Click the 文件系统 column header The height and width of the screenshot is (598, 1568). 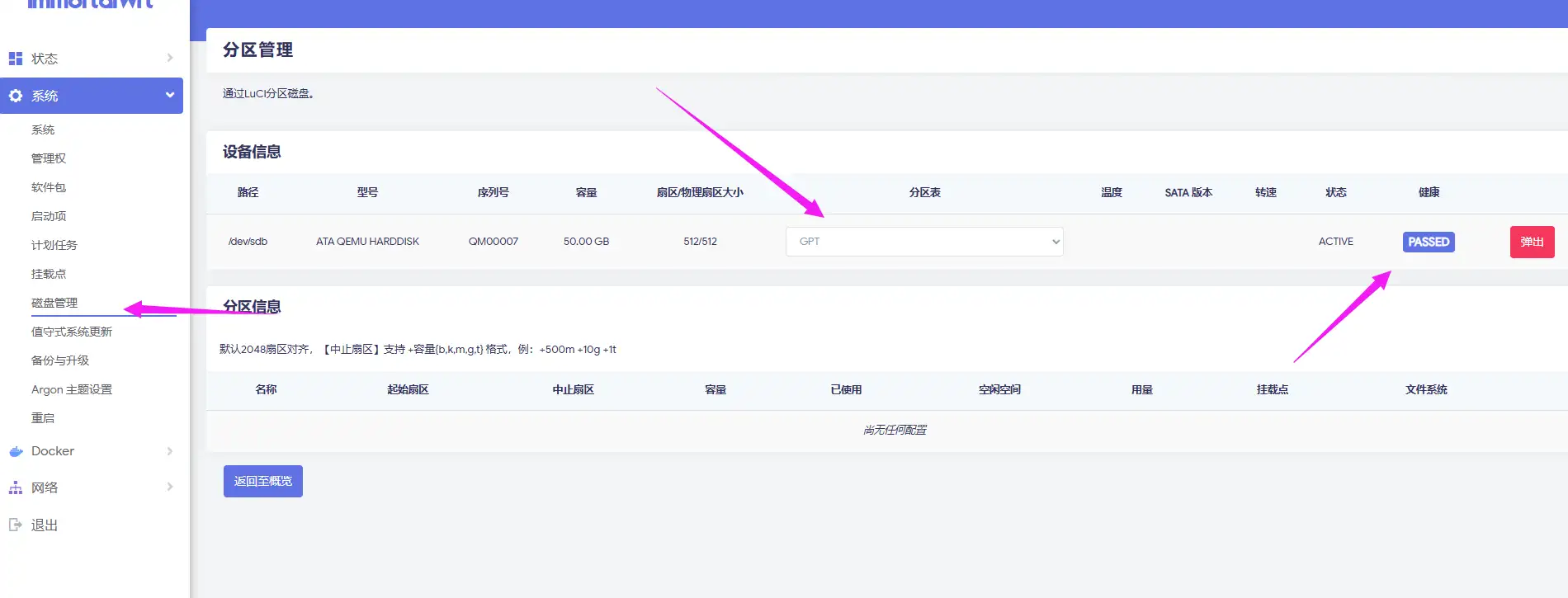pos(1426,389)
